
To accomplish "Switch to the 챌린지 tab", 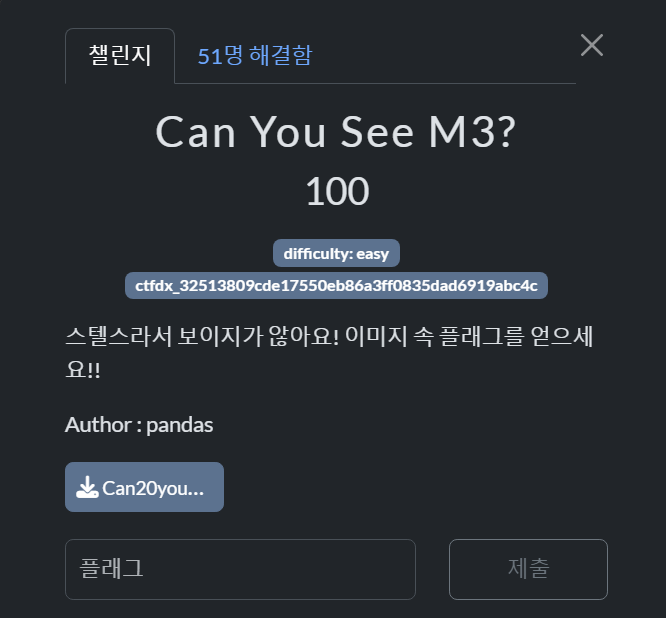I will [120, 56].
